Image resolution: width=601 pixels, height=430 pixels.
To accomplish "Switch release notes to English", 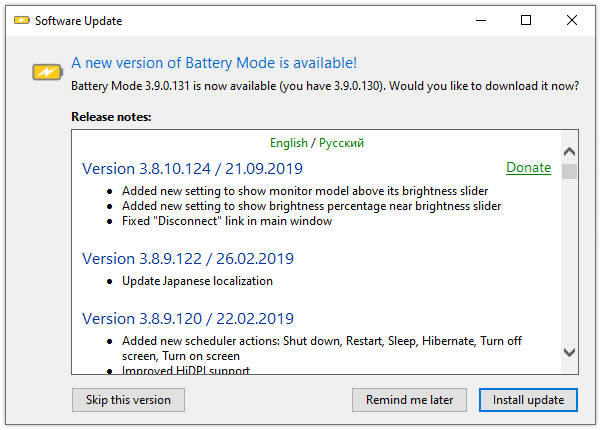I will 289,143.
